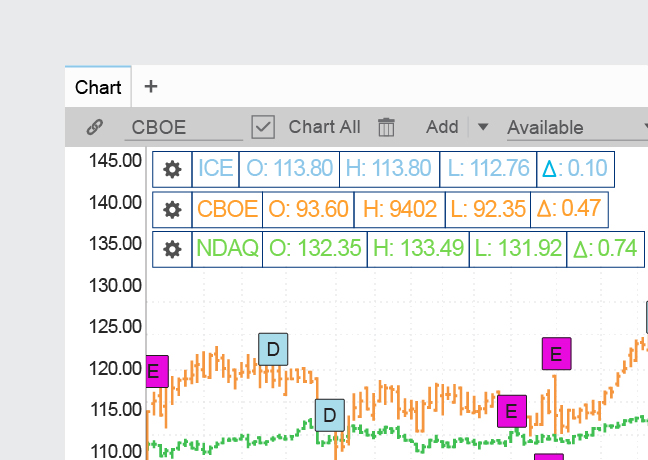
Task: Click the 135.00 price axis label
Action: click(x=115, y=244)
